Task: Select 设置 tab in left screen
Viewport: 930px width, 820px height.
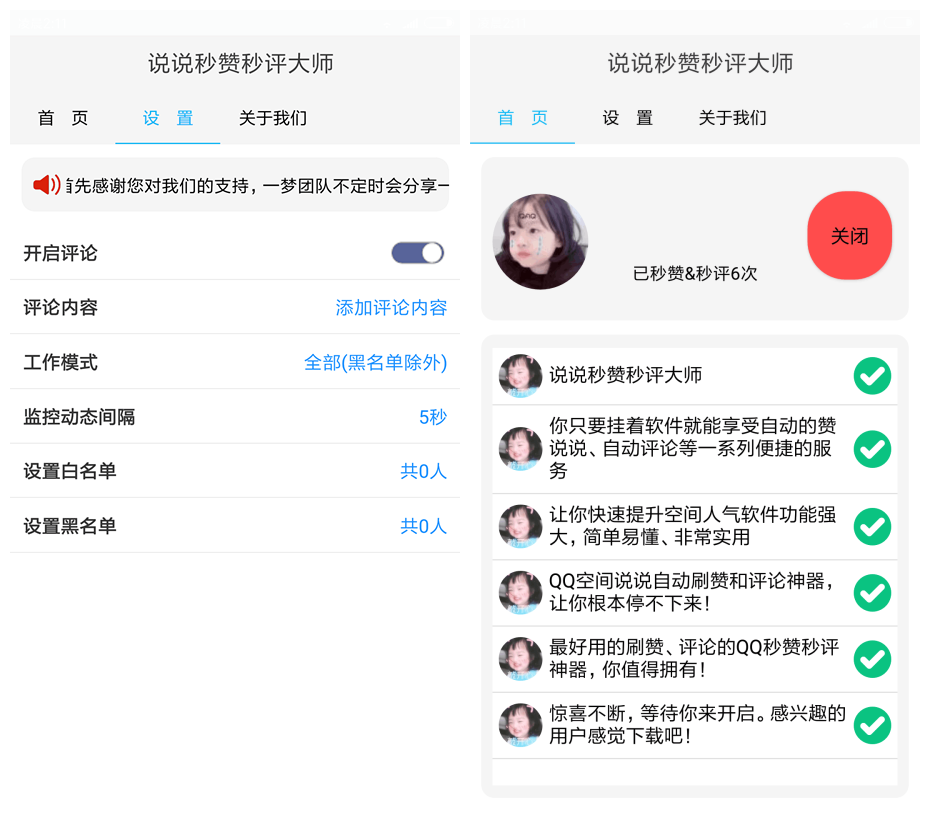Action: 168,118
